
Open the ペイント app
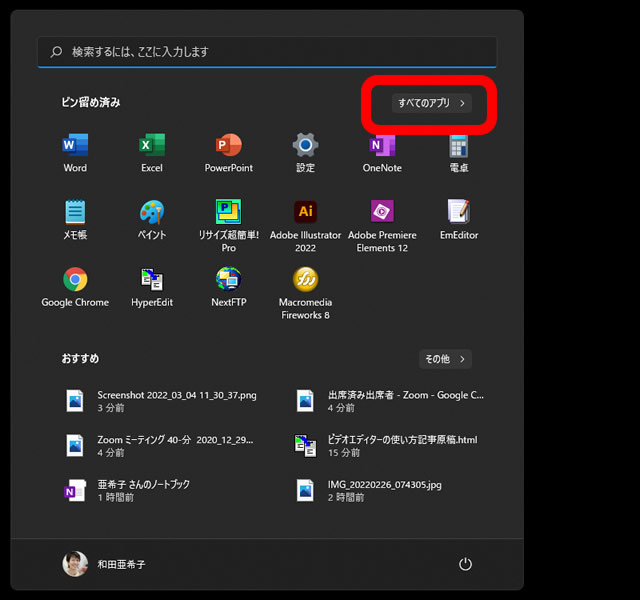click(152, 213)
